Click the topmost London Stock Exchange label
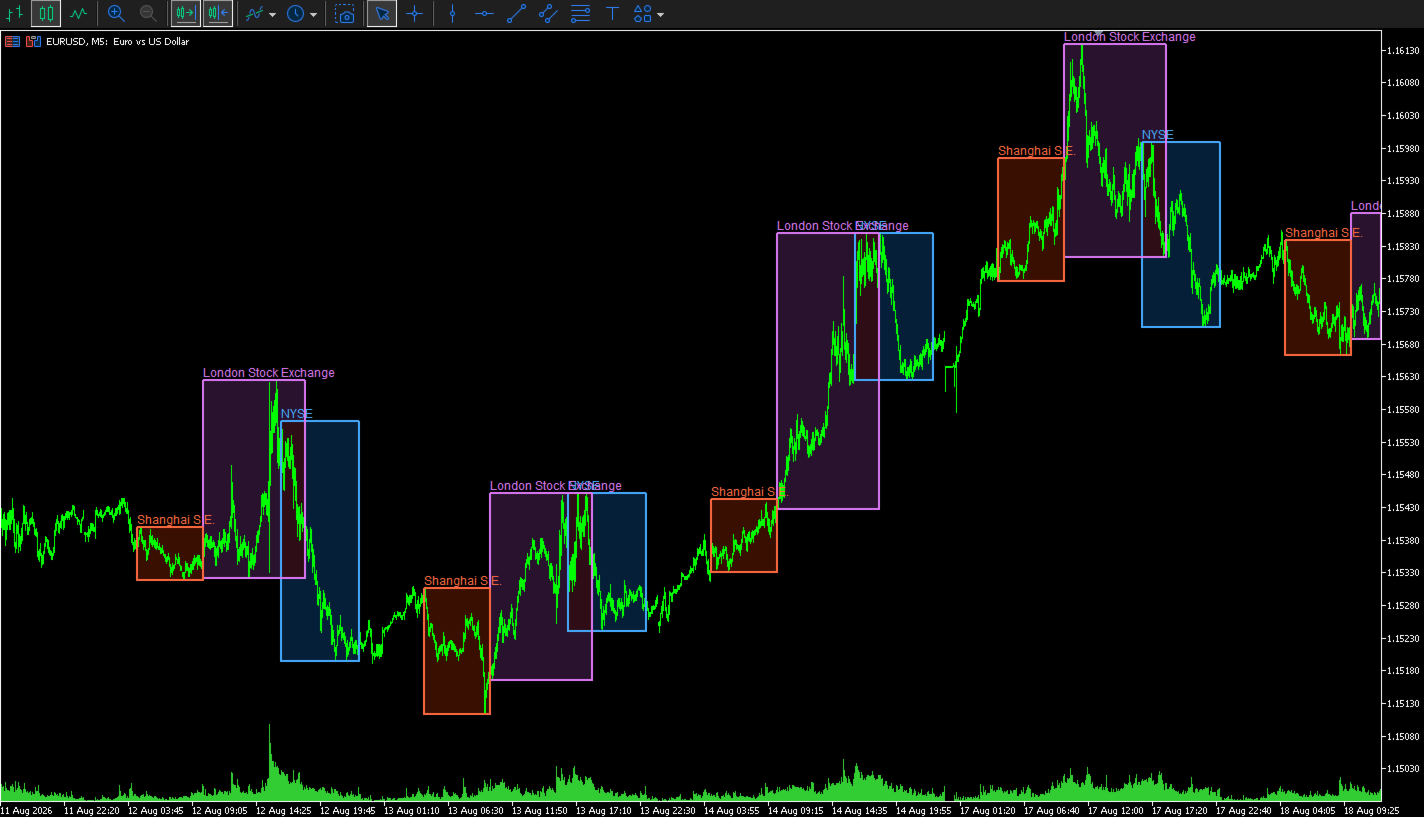The image size is (1424, 817). click(x=1129, y=37)
